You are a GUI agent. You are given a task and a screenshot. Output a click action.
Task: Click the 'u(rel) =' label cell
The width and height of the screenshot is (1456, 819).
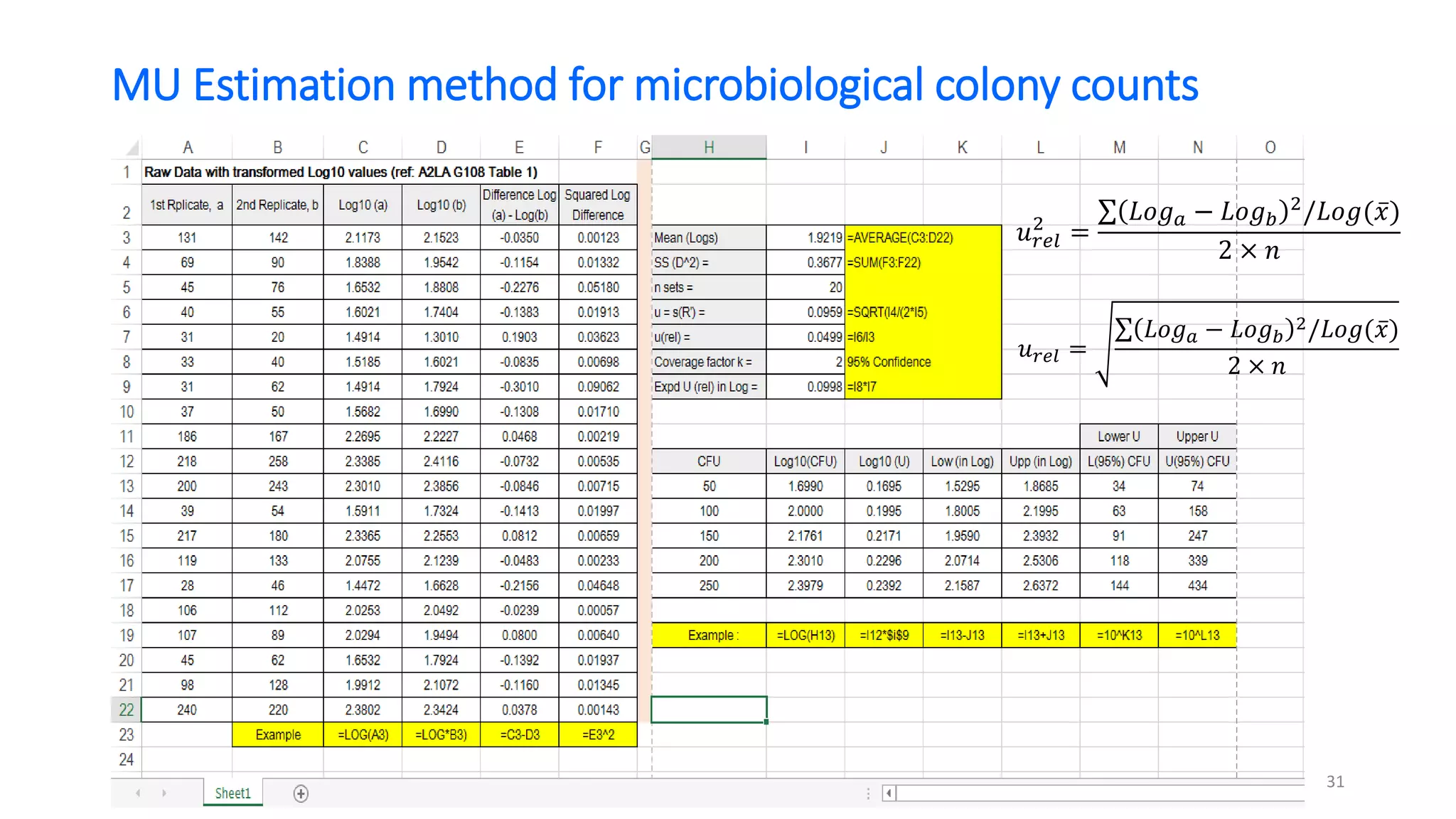(x=709, y=337)
